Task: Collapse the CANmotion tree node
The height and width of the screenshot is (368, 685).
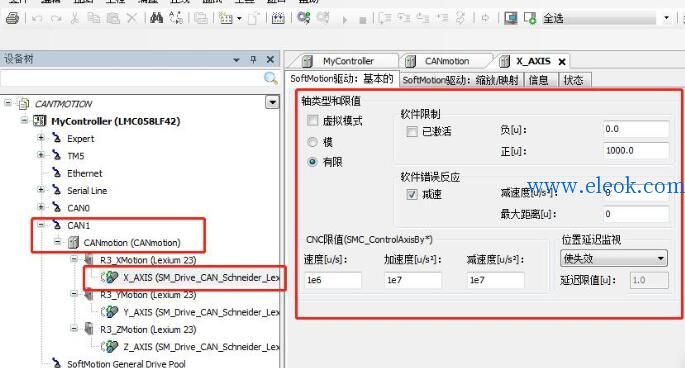Action: pyautogui.click(x=58, y=241)
